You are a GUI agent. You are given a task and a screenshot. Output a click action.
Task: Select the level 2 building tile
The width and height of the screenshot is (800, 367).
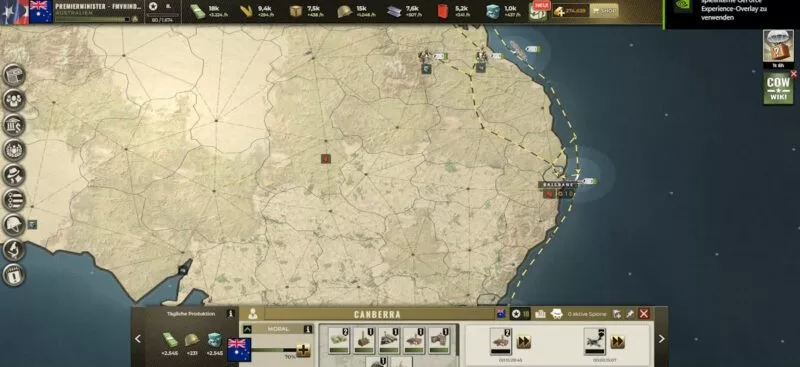coord(339,341)
